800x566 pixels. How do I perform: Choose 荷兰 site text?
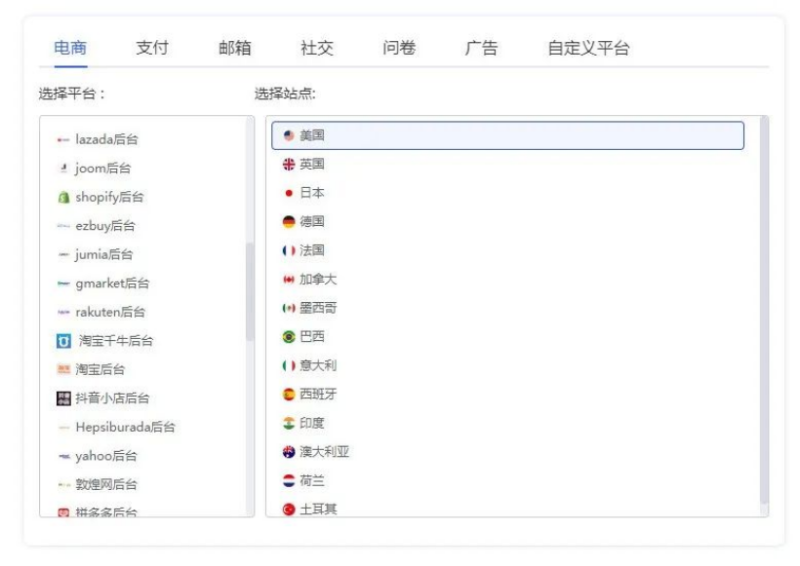(312, 481)
